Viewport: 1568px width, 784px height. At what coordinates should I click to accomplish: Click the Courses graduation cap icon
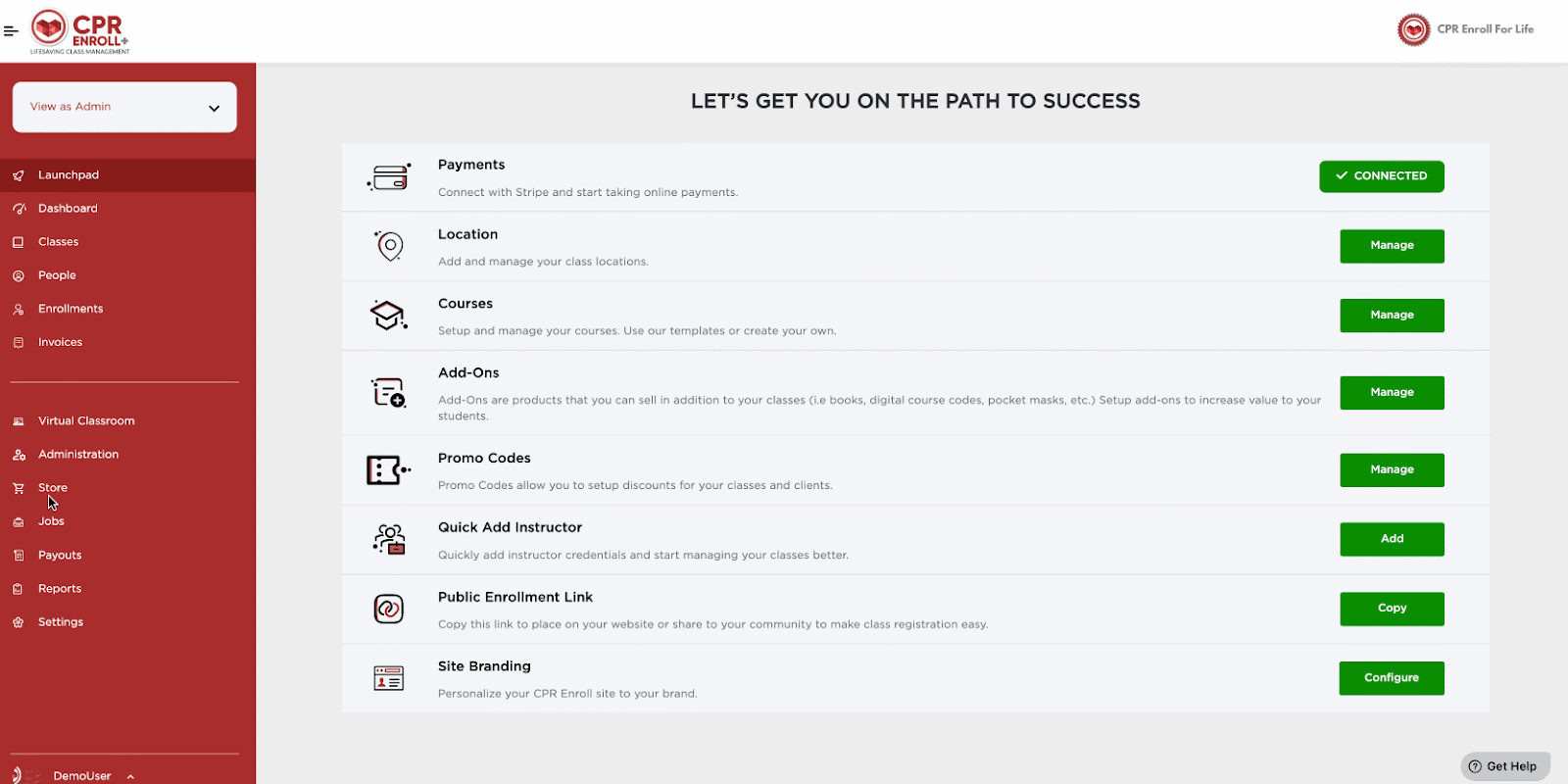tap(389, 316)
